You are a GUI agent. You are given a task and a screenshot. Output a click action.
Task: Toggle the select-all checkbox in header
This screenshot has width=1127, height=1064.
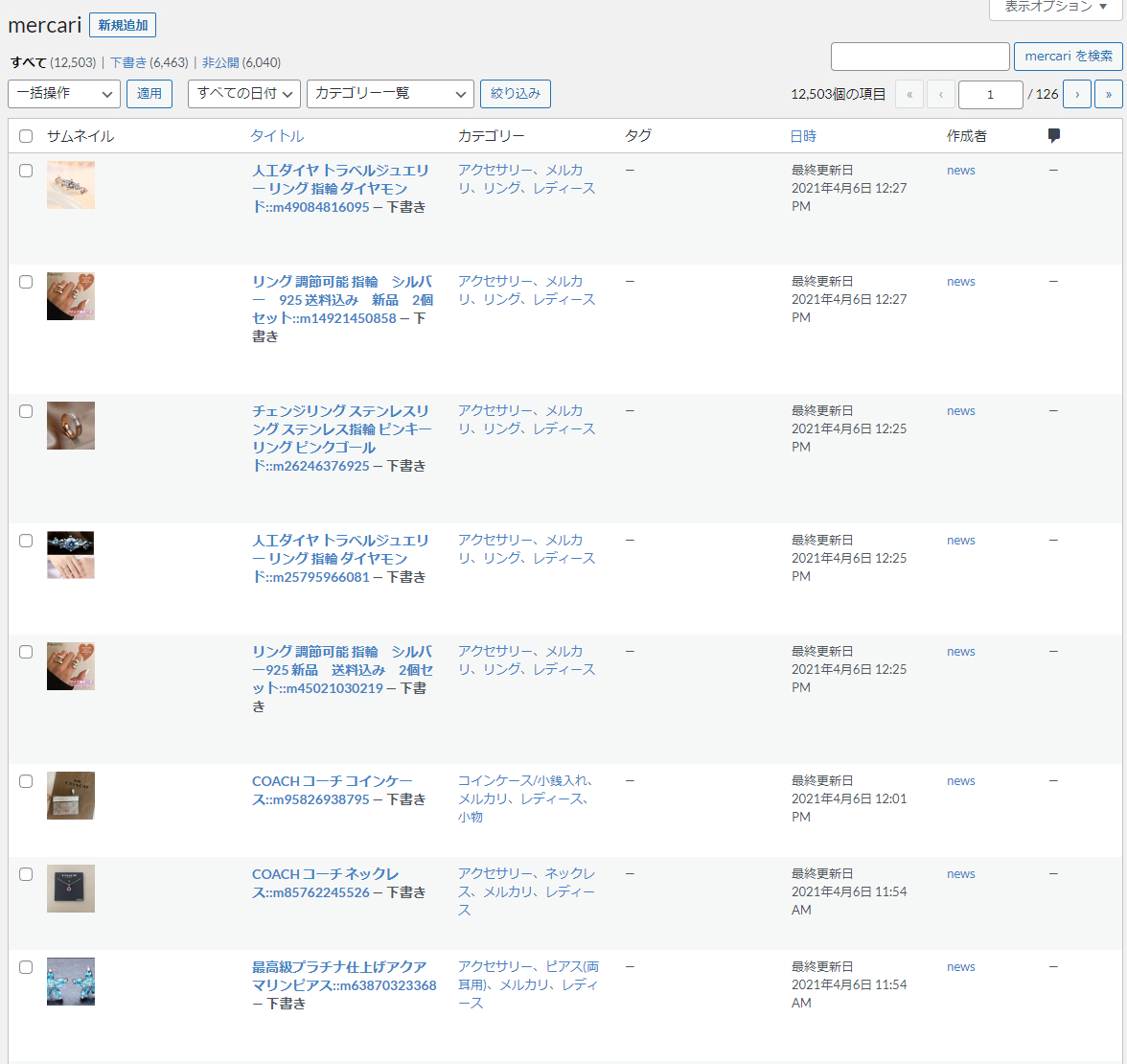pyautogui.click(x=26, y=136)
